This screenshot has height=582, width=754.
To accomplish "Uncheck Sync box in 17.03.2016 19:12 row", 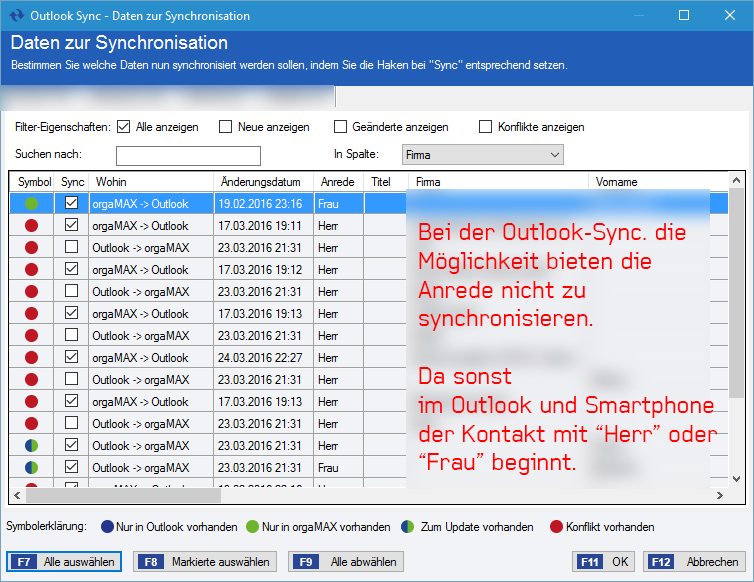I will [71, 268].
